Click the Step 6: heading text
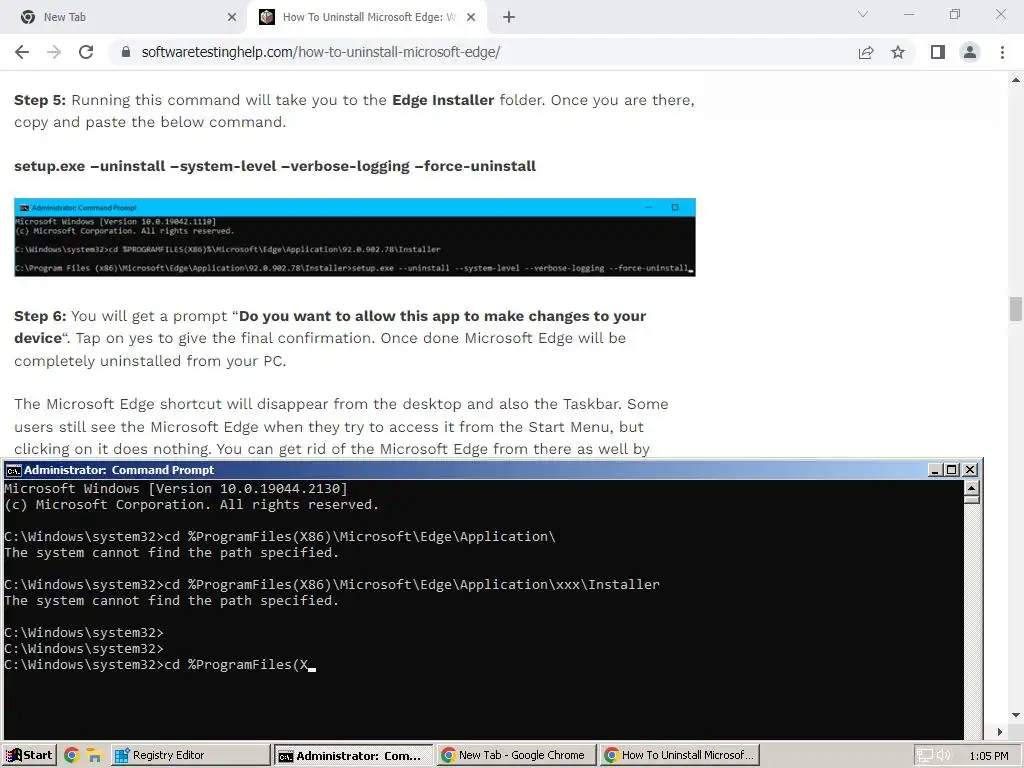 pyautogui.click(x=40, y=316)
